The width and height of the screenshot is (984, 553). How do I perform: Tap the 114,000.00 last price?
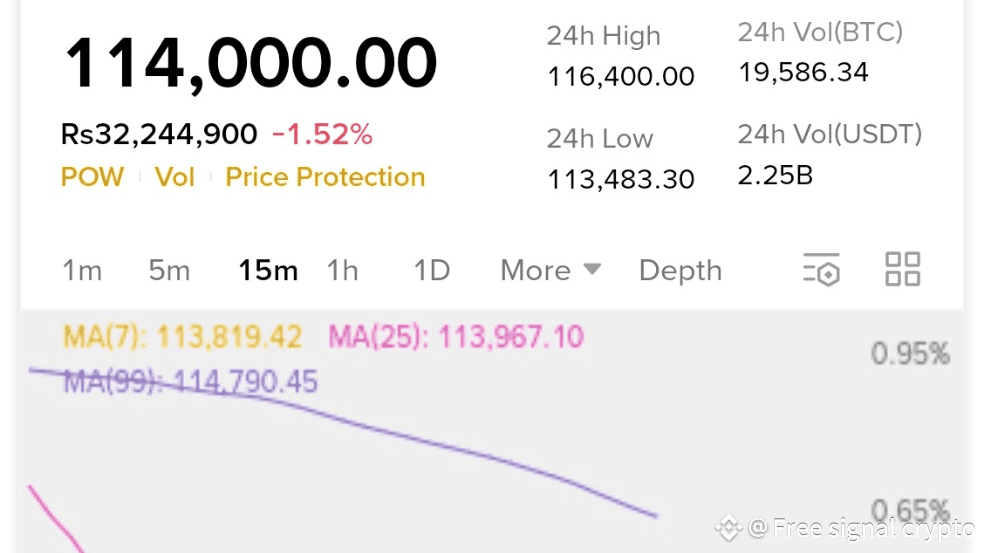pyautogui.click(x=251, y=63)
